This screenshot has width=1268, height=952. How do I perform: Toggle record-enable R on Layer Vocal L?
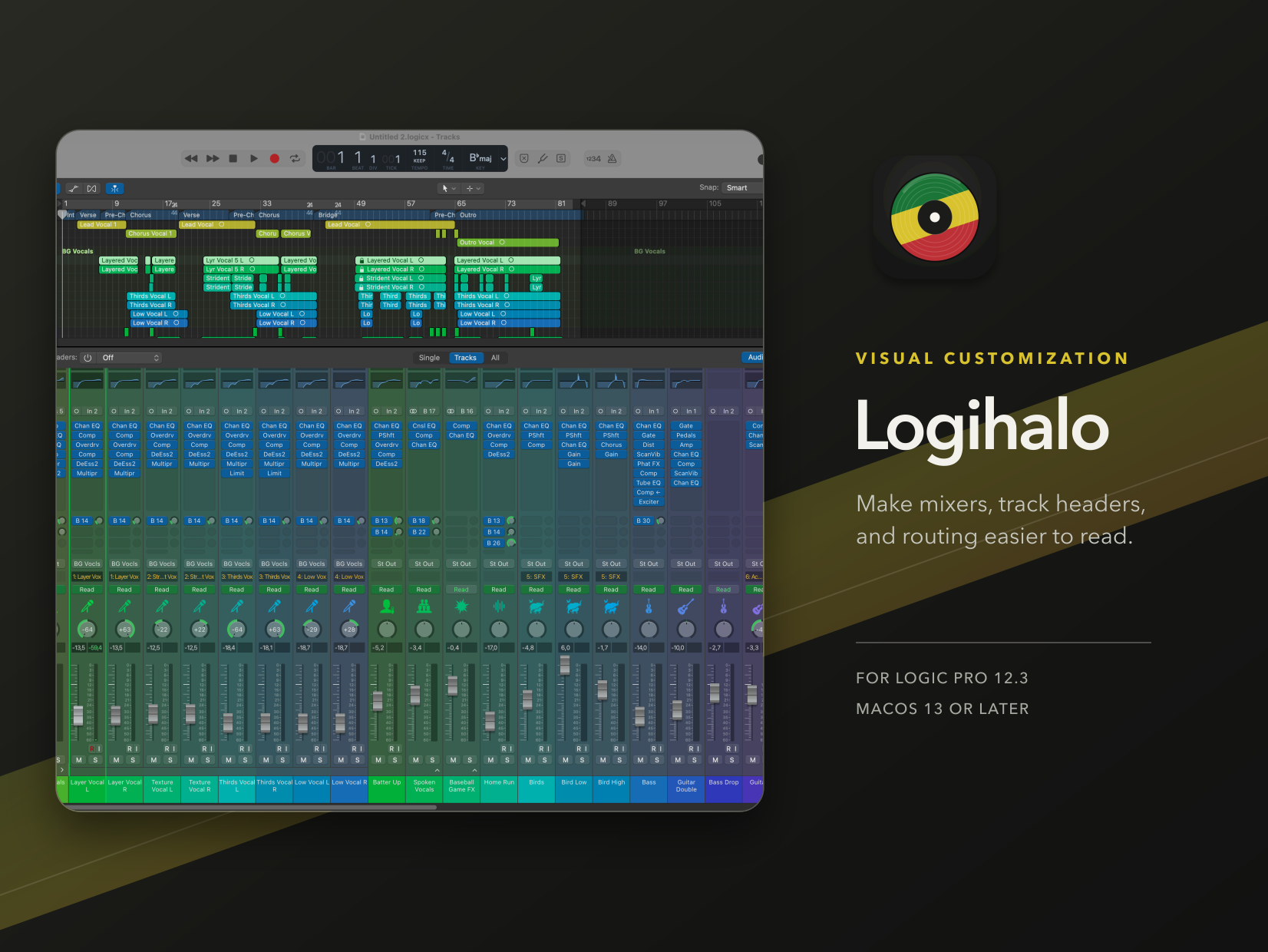point(91,749)
